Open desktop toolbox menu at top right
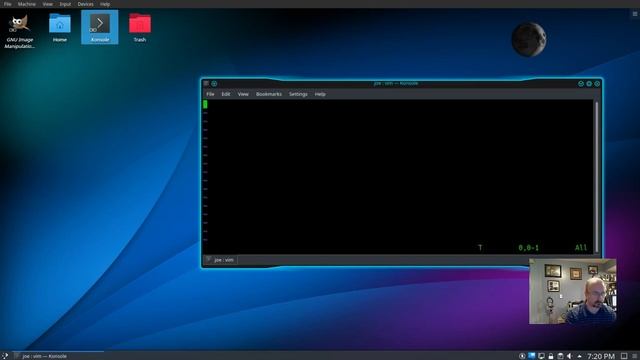Image resolution: width=640 pixels, height=360 pixels. pos(635,14)
